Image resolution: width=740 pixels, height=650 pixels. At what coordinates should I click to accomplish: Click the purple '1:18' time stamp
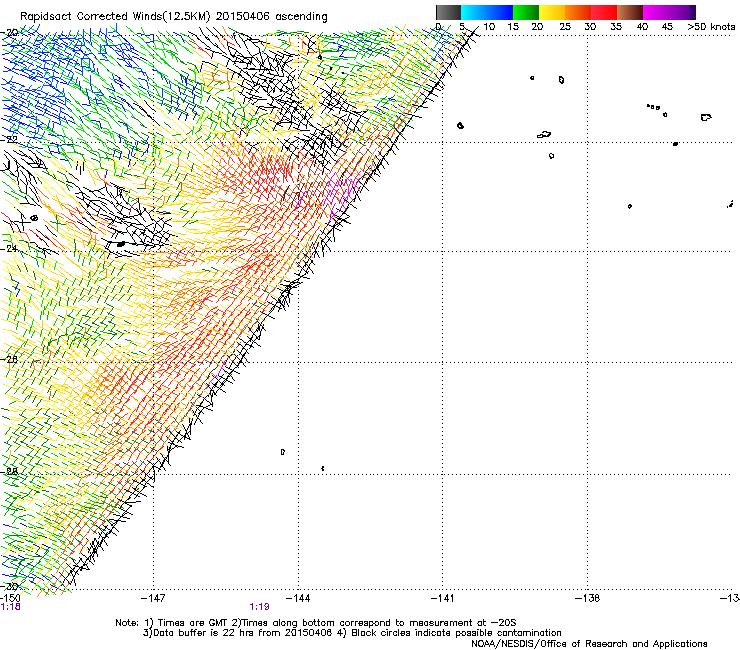[10, 607]
